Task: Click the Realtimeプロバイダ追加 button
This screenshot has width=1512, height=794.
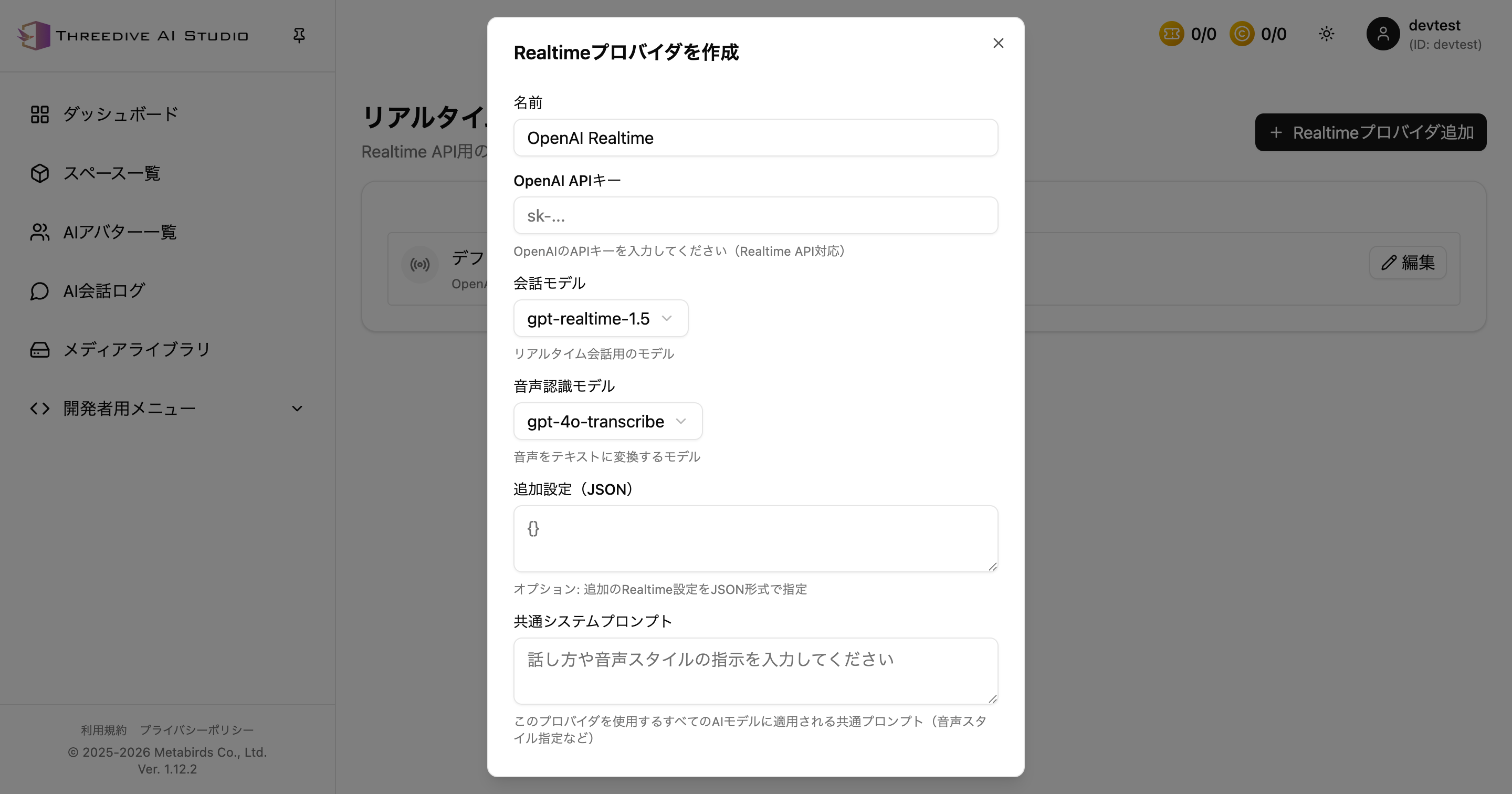Action: (1370, 132)
